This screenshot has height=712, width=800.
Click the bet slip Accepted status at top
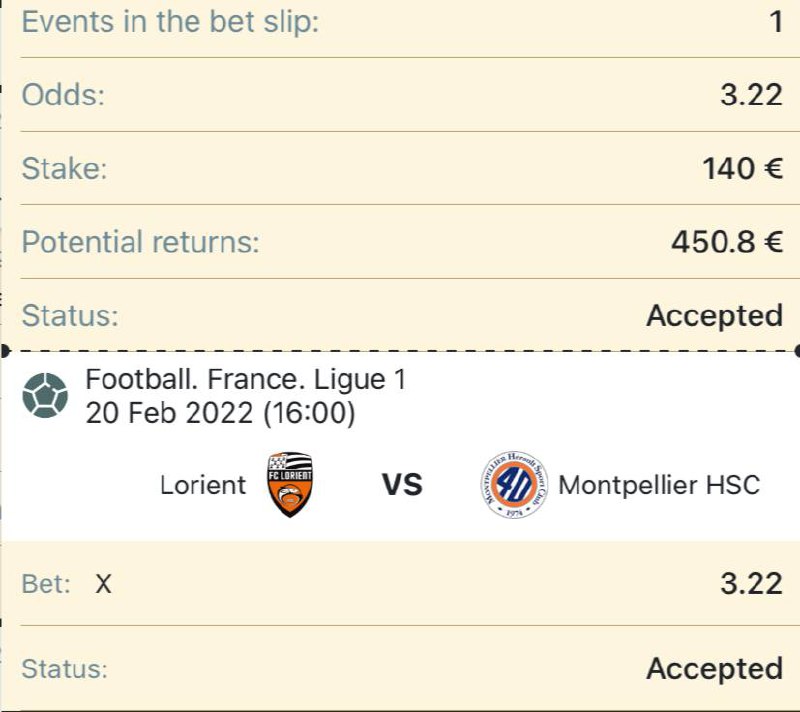click(x=714, y=316)
